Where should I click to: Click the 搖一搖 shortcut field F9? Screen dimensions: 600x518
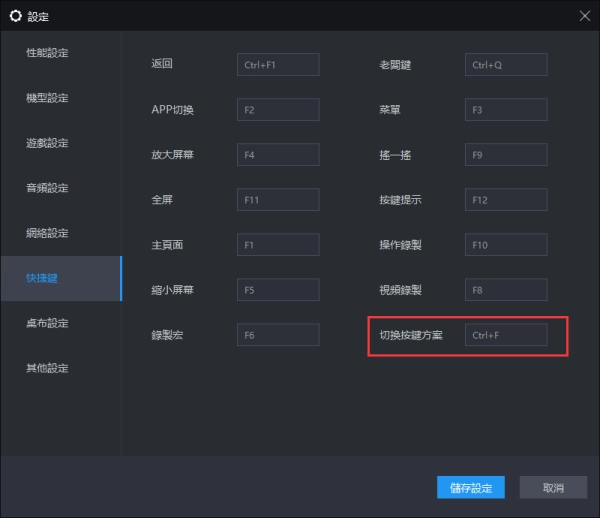pyautogui.click(x=506, y=155)
